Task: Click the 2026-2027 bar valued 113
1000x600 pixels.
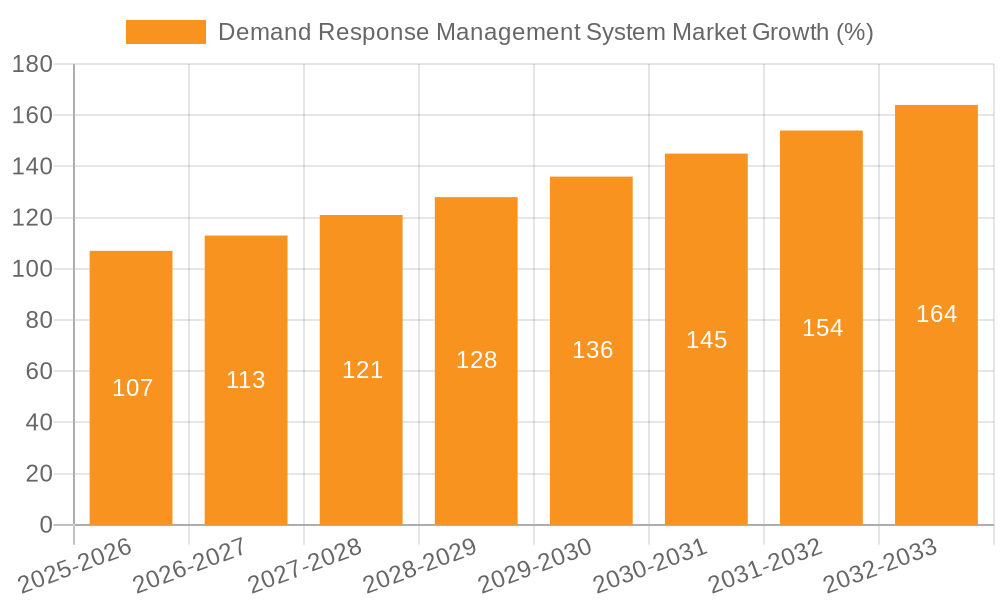Action: (246, 380)
